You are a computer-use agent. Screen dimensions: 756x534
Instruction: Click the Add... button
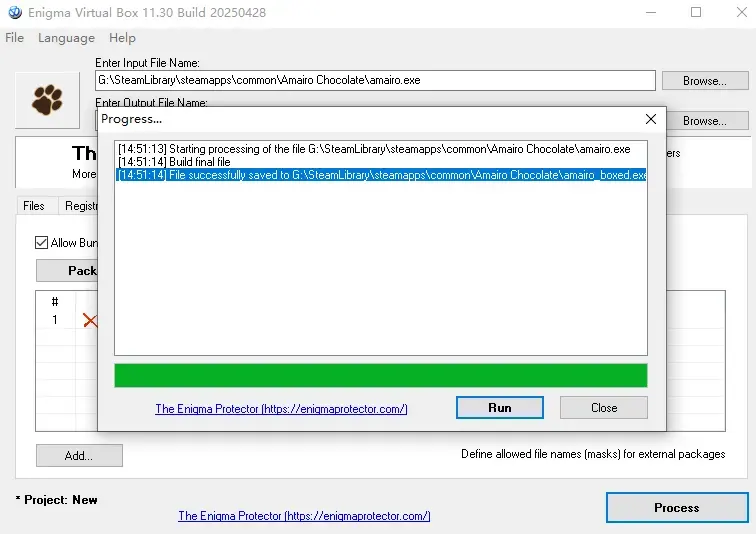click(79, 455)
